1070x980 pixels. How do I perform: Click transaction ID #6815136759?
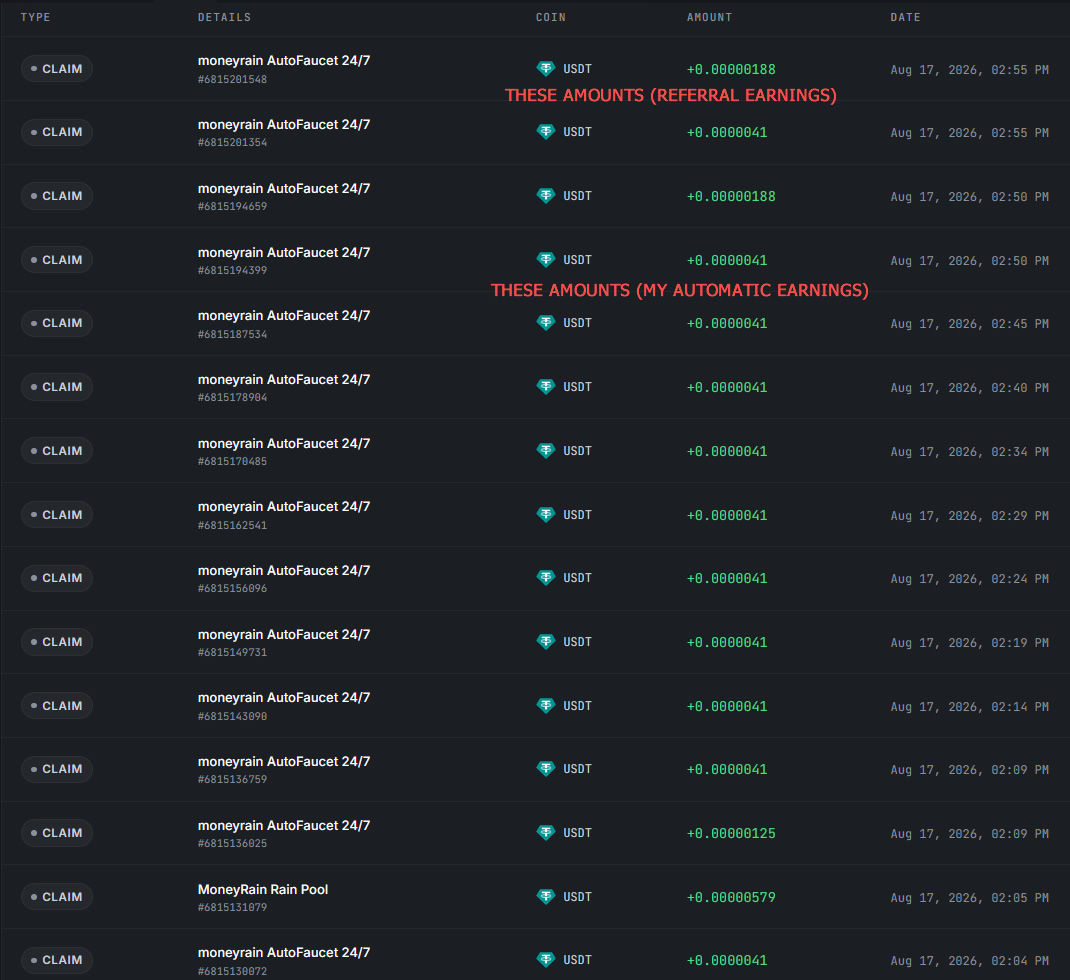tap(232, 779)
